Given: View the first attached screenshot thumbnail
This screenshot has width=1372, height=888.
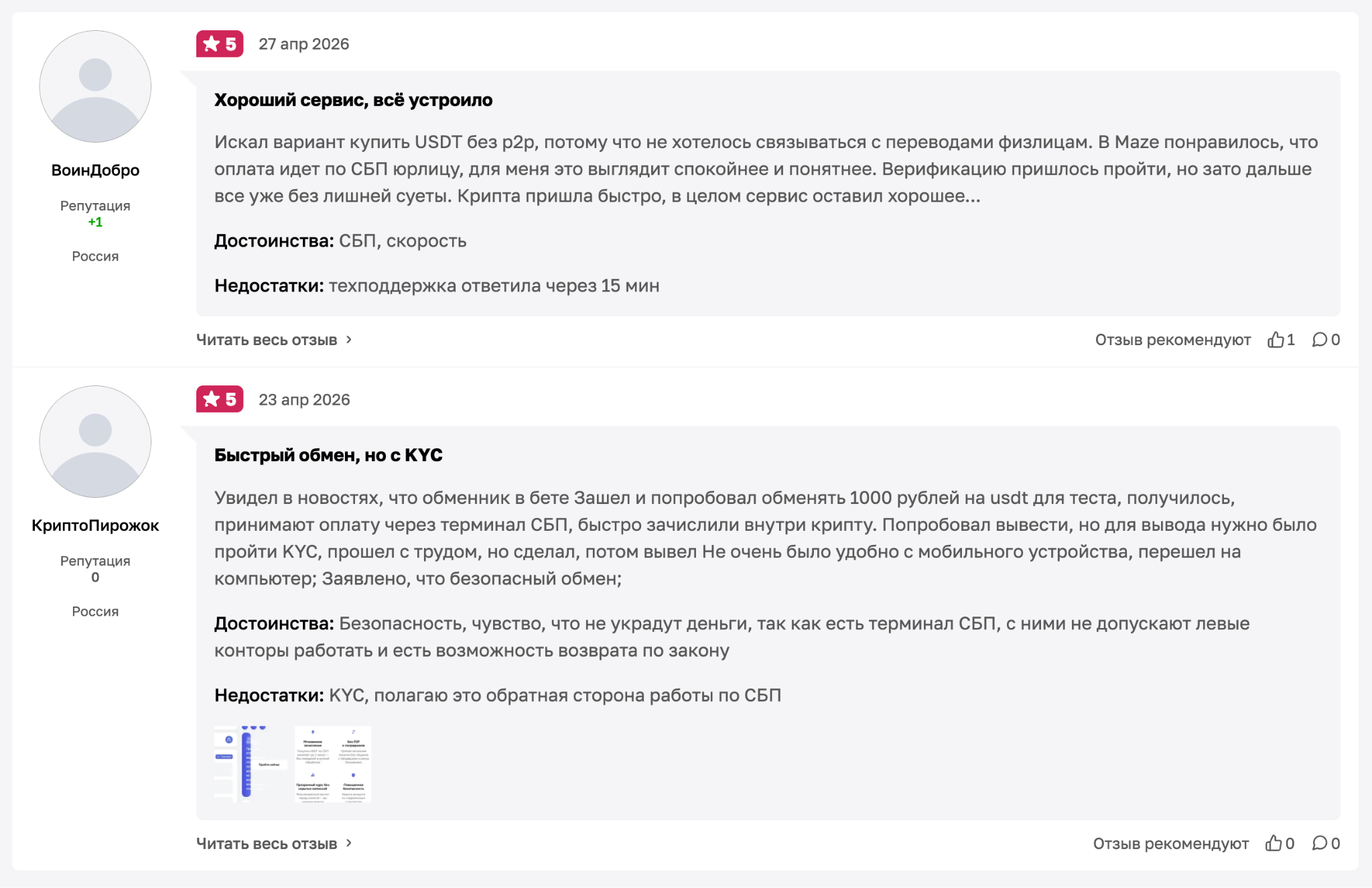Looking at the screenshot, I should click(x=251, y=764).
